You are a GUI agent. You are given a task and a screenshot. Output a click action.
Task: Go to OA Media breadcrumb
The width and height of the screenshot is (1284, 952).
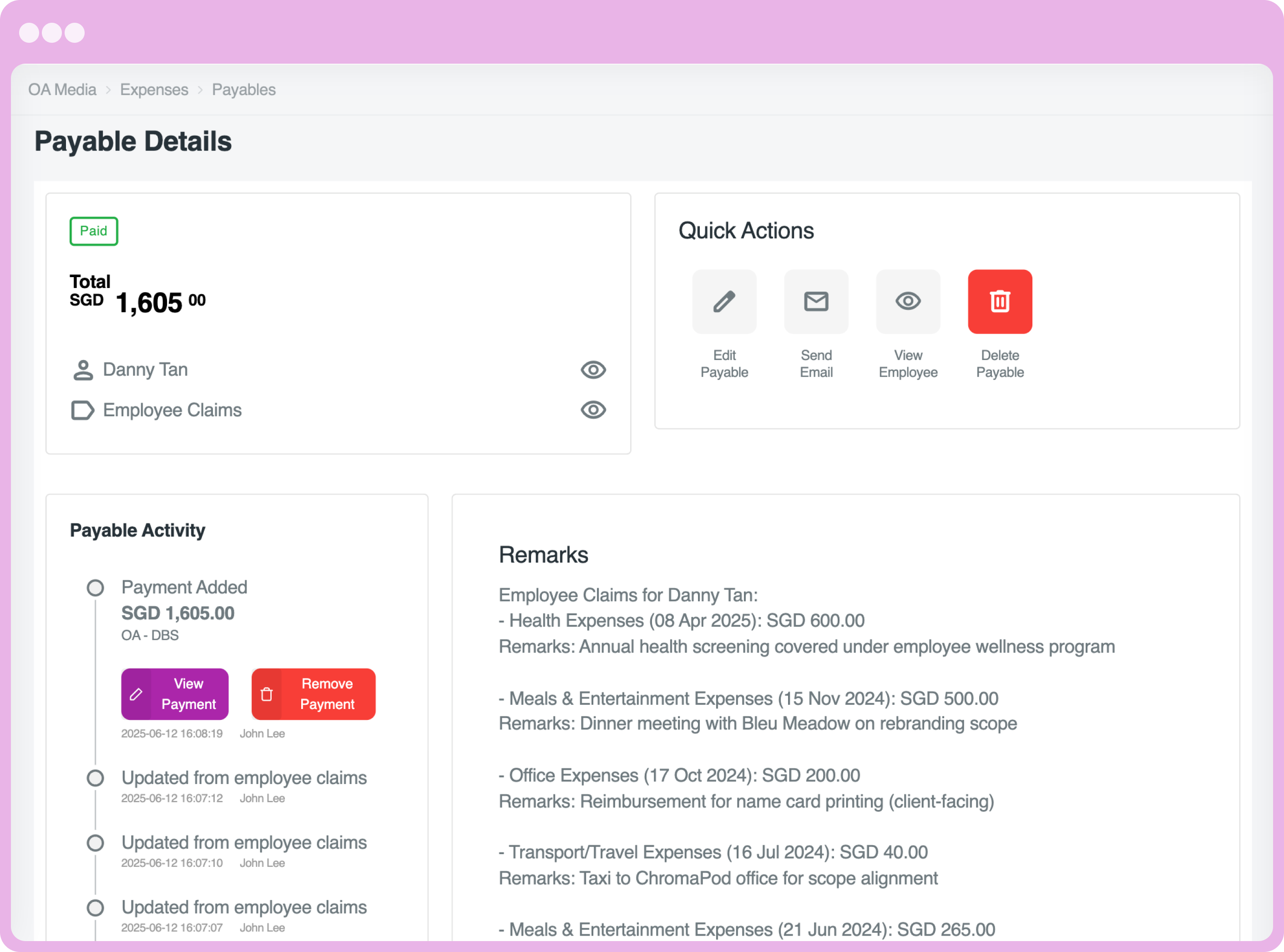pyautogui.click(x=62, y=90)
